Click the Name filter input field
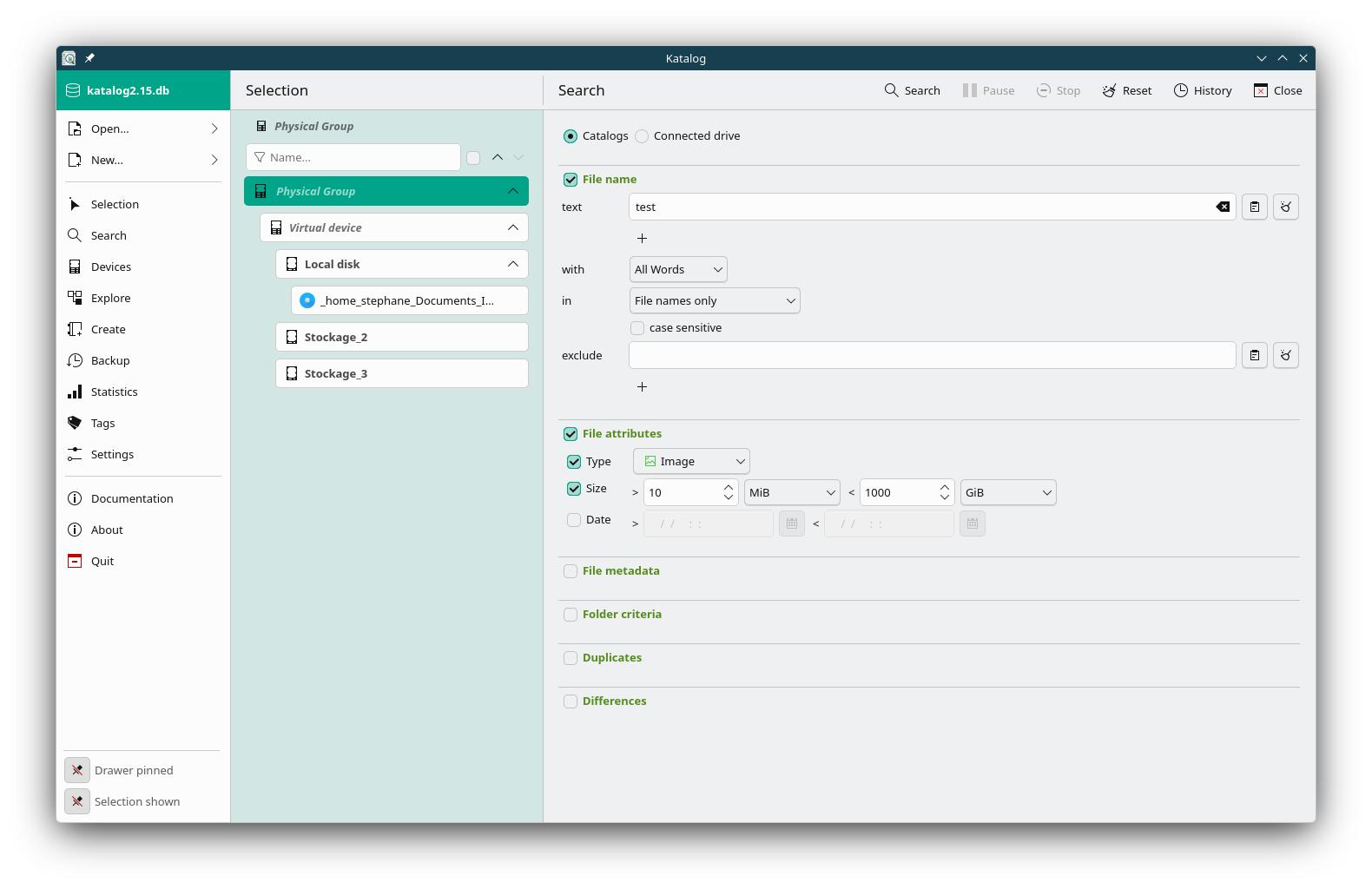The height and width of the screenshot is (889, 1372). [353, 157]
